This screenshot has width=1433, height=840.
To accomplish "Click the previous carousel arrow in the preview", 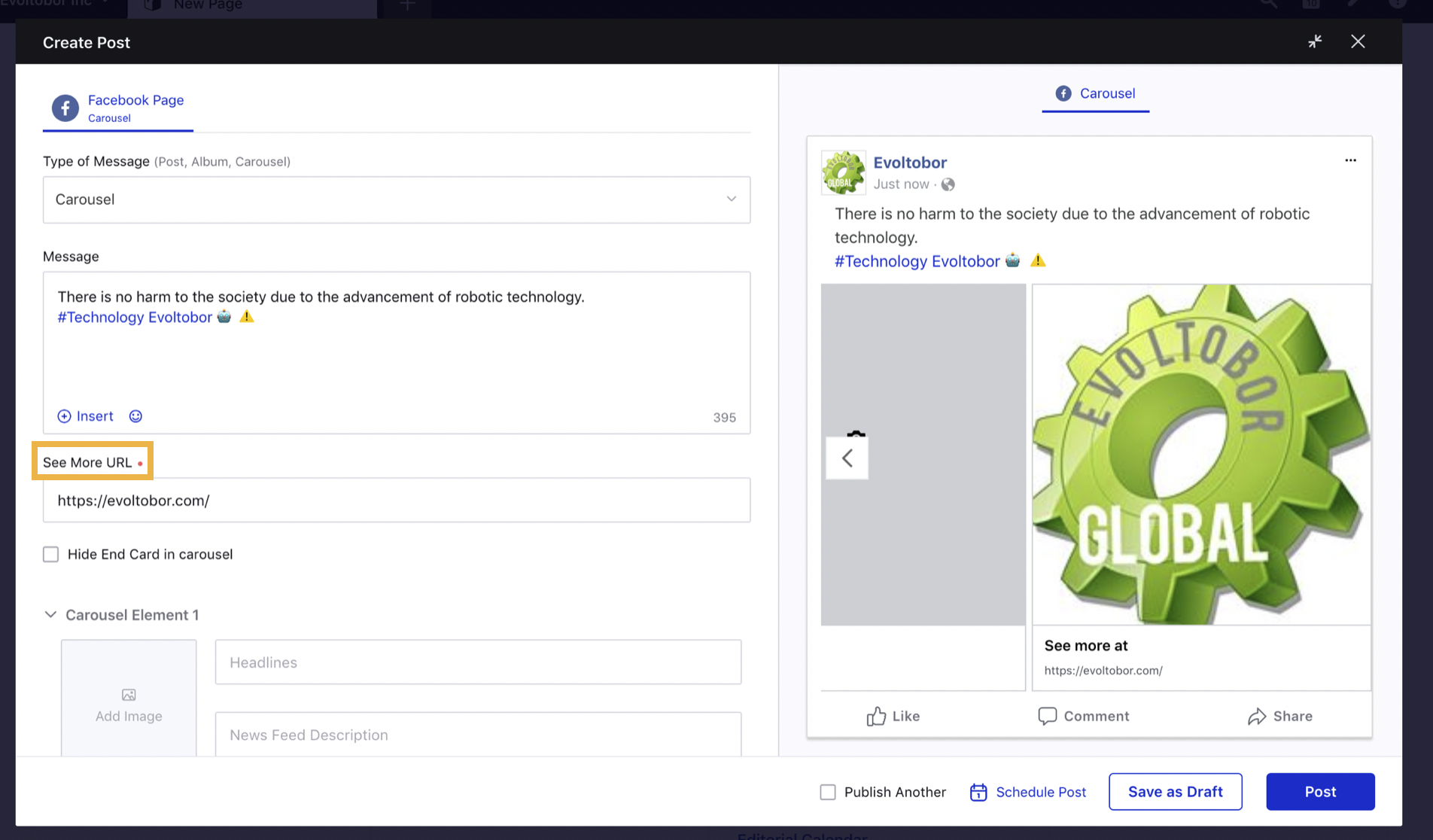I will 847,458.
